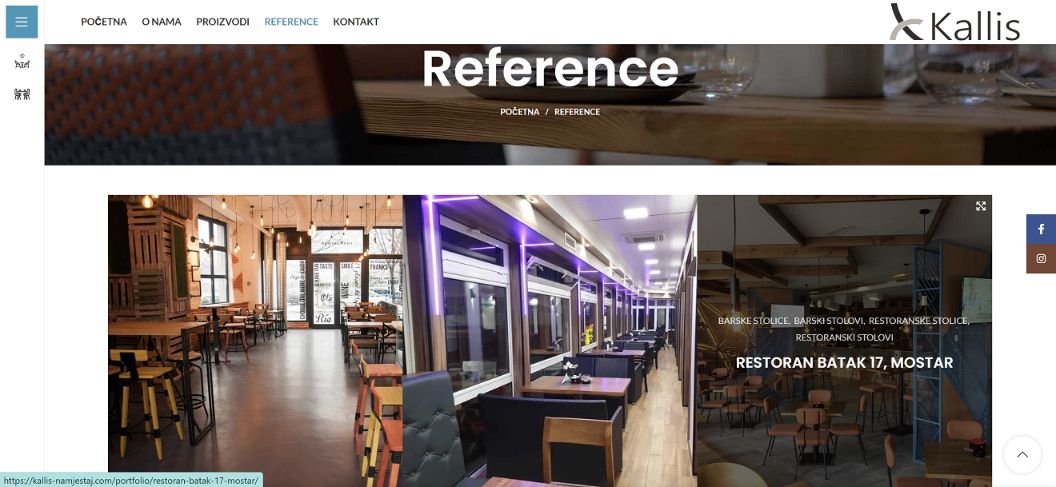Screen dimensions: 1056x487
Task: Go to the Početna menu item
Action: (104, 22)
